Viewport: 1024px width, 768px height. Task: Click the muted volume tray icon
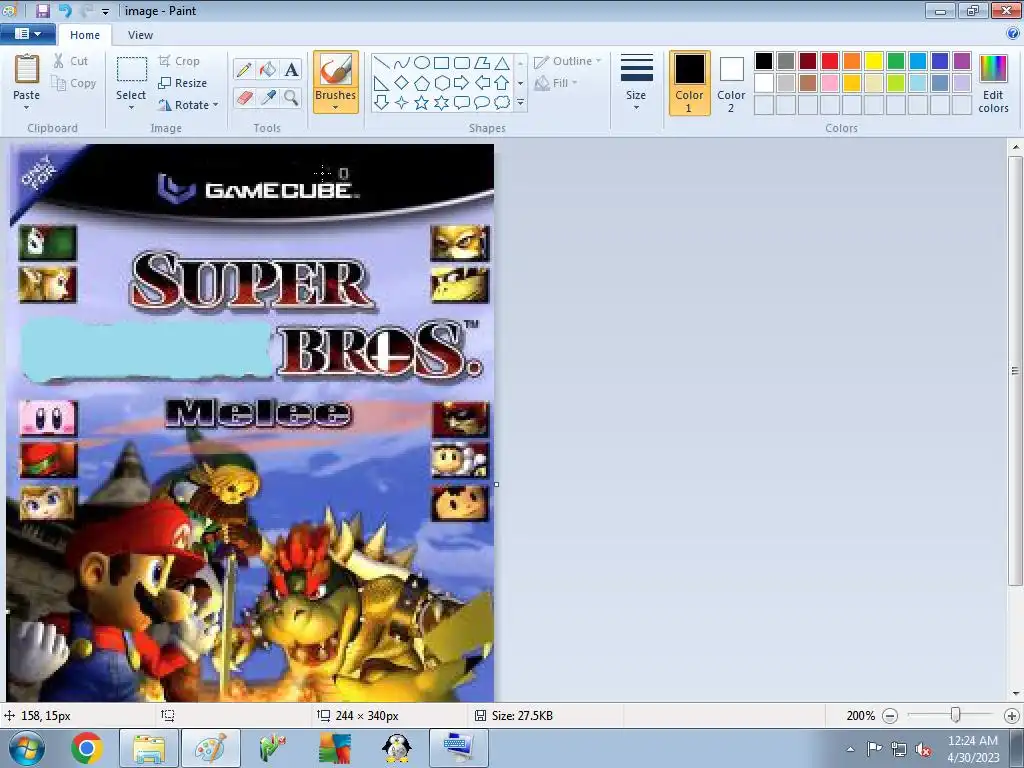tap(923, 749)
